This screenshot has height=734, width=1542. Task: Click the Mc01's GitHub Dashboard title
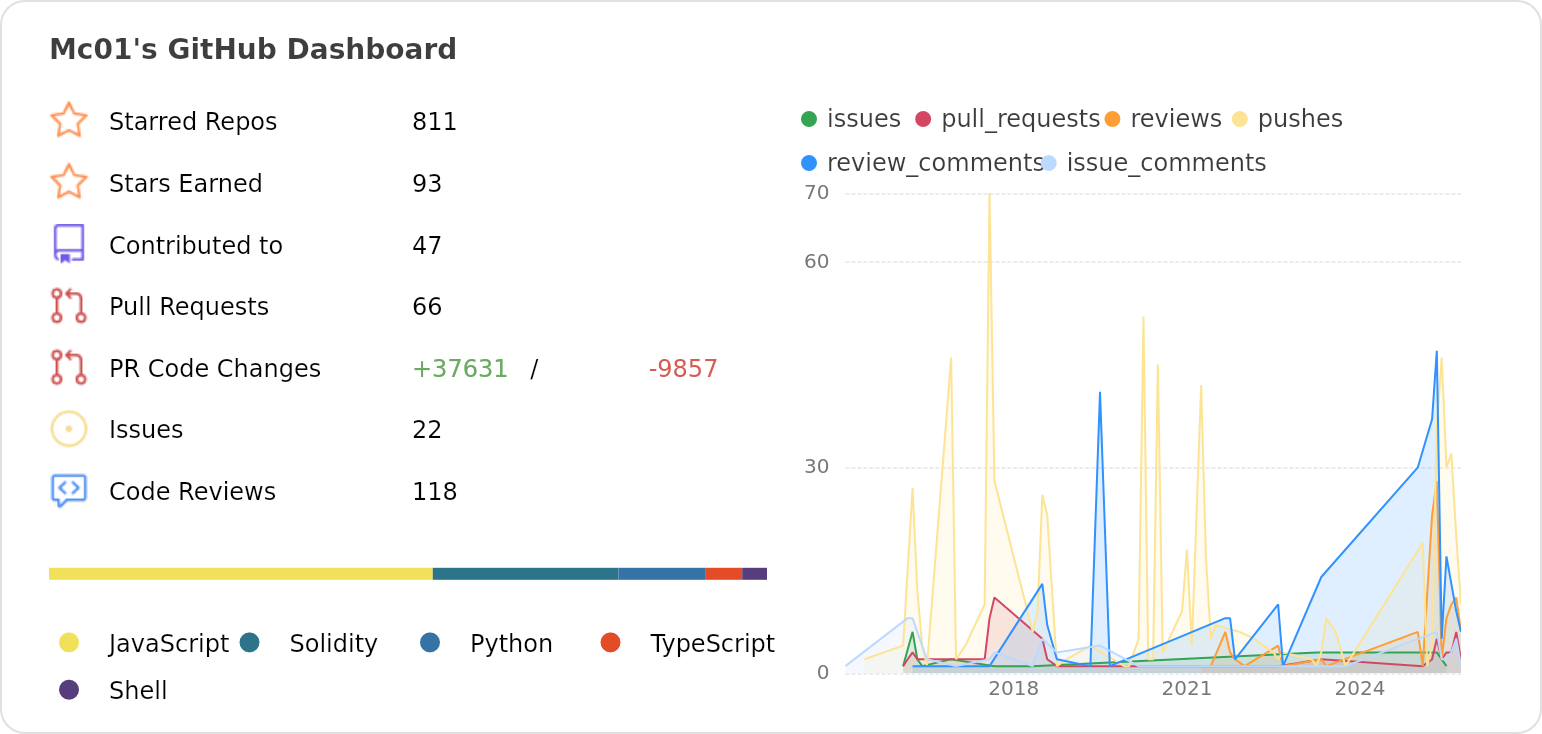[x=253, y=49]
